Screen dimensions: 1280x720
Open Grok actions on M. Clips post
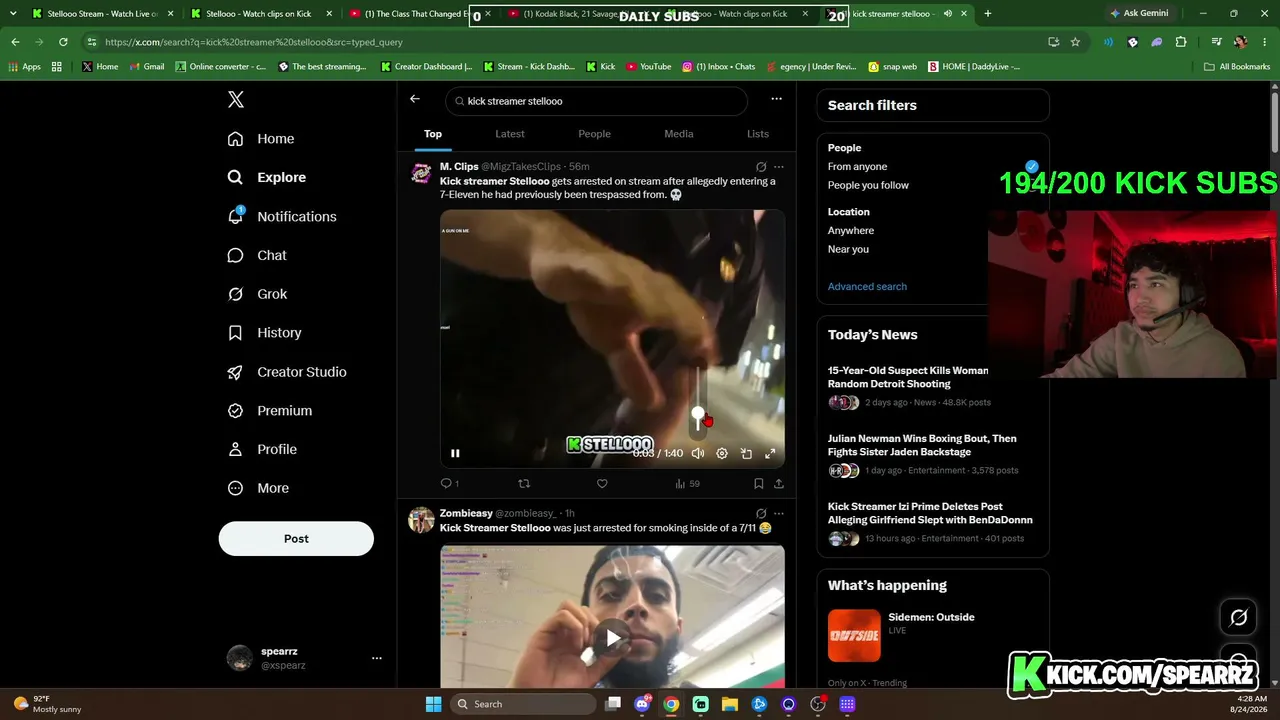click(761, 167)
